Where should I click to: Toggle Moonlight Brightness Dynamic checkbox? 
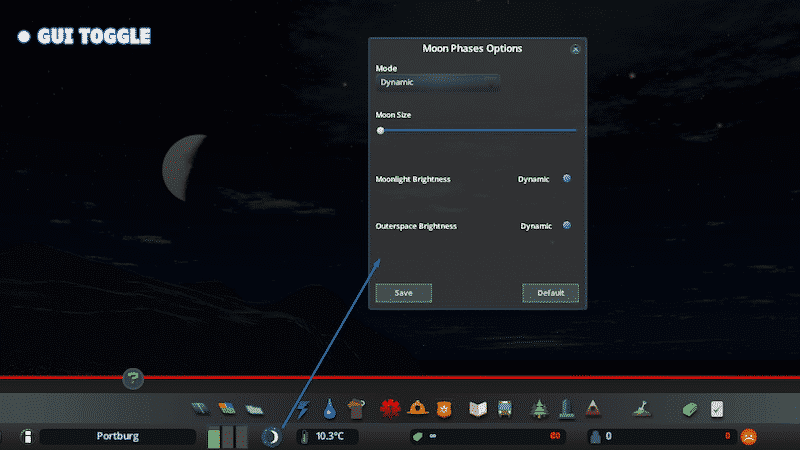[x=567, y=179]
